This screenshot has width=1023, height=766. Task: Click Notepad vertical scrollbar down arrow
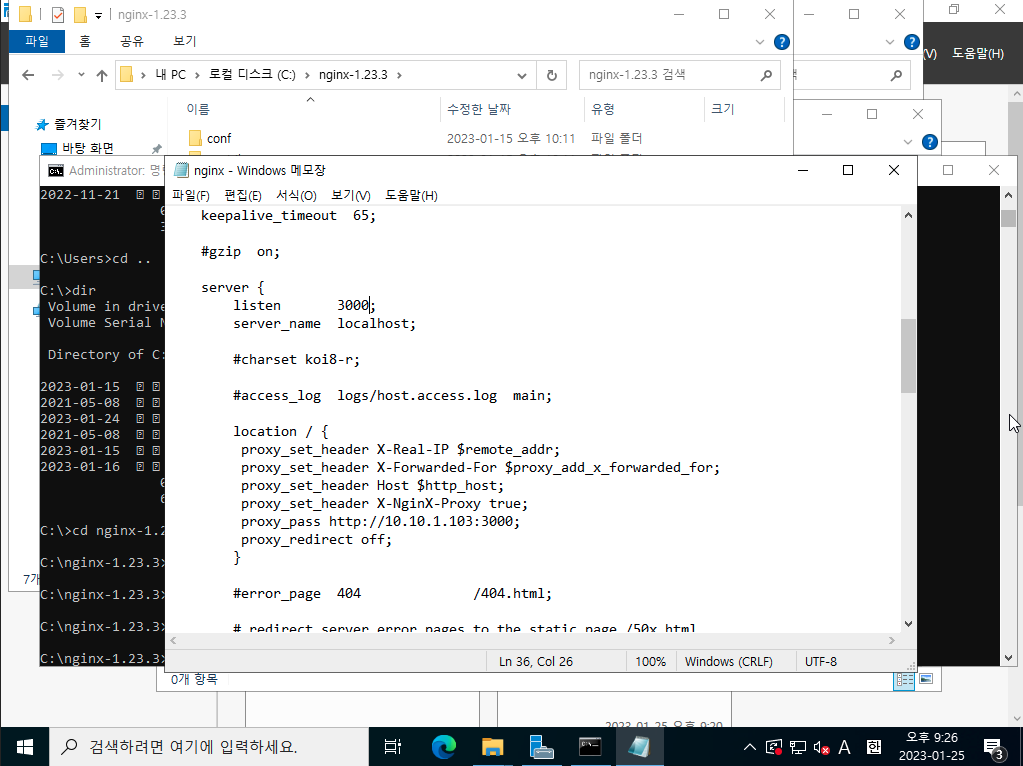pos(908,624)
